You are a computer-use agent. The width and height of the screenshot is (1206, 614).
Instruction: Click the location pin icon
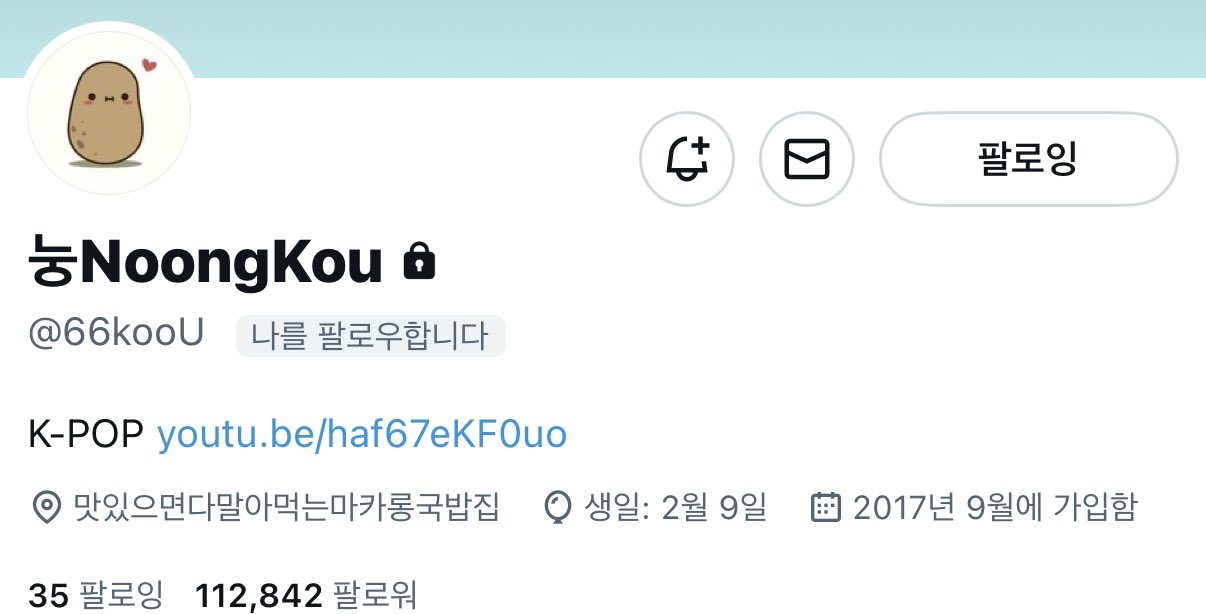point(45,508)
